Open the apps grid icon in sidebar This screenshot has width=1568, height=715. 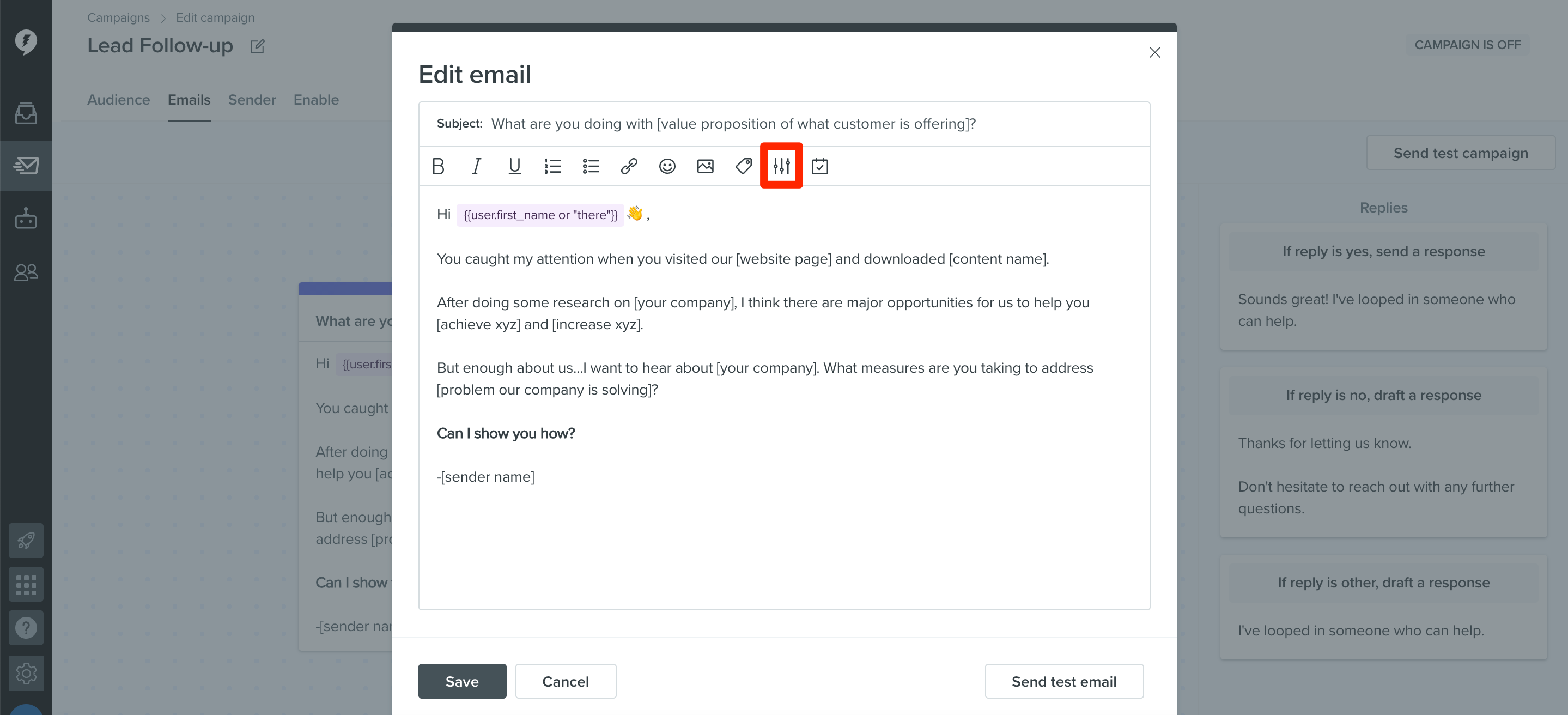[26, 584]
